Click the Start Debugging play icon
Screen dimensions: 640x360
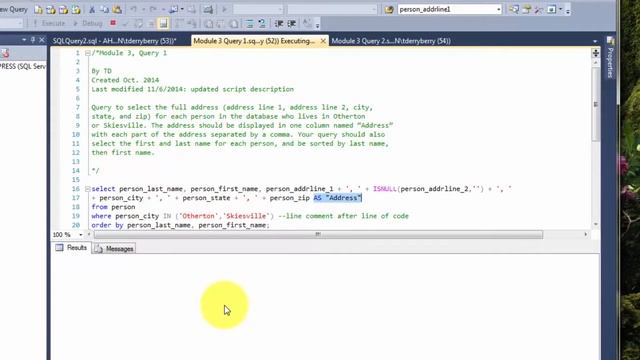click(224, 9)
